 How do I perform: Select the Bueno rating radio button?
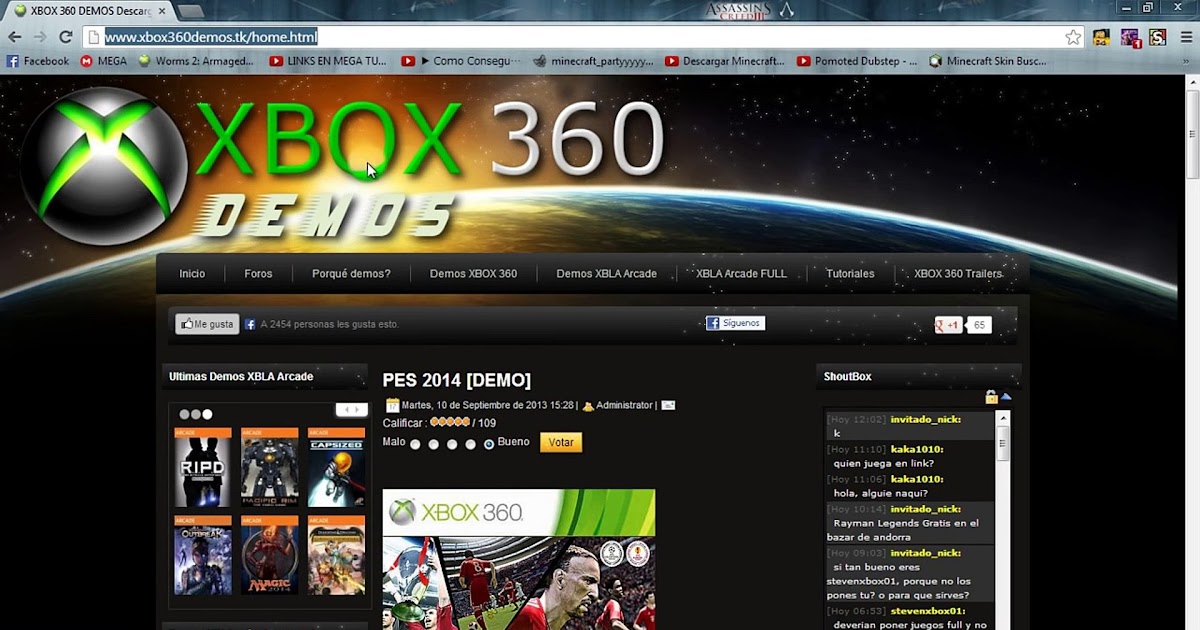(x=489, y=444)
